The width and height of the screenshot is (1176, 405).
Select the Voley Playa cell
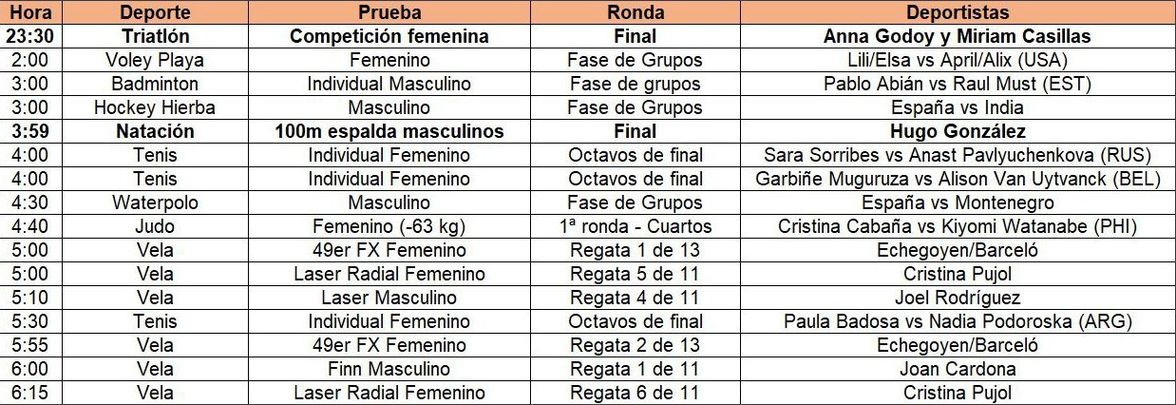tap(155, 60)
